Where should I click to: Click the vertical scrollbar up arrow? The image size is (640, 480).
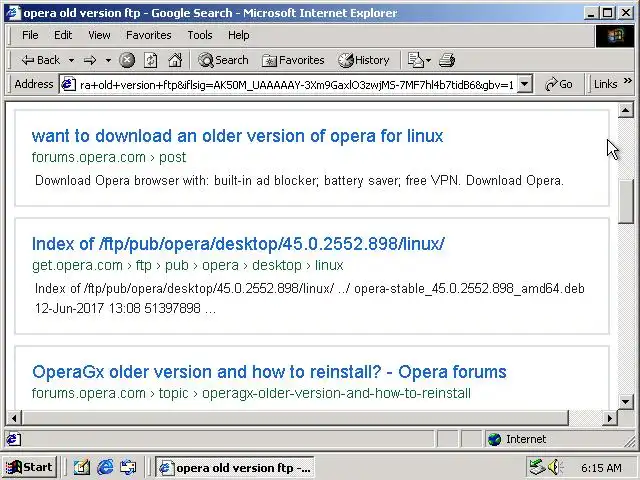pos(625,110)
